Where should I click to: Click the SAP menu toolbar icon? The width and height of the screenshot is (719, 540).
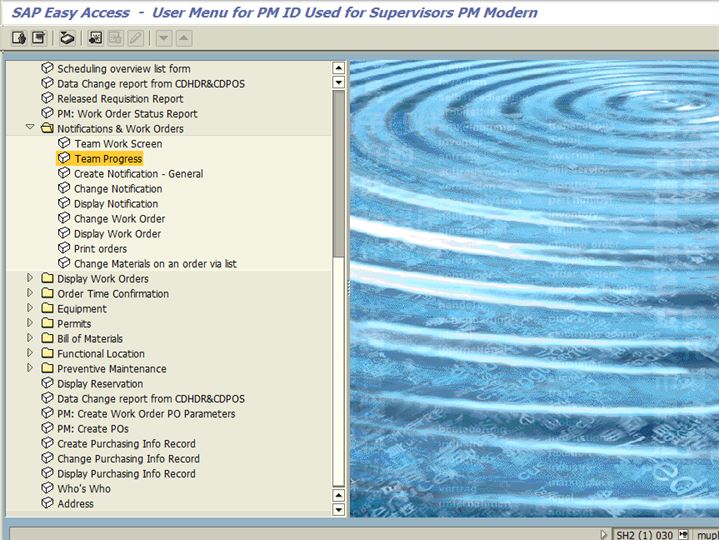38,38
